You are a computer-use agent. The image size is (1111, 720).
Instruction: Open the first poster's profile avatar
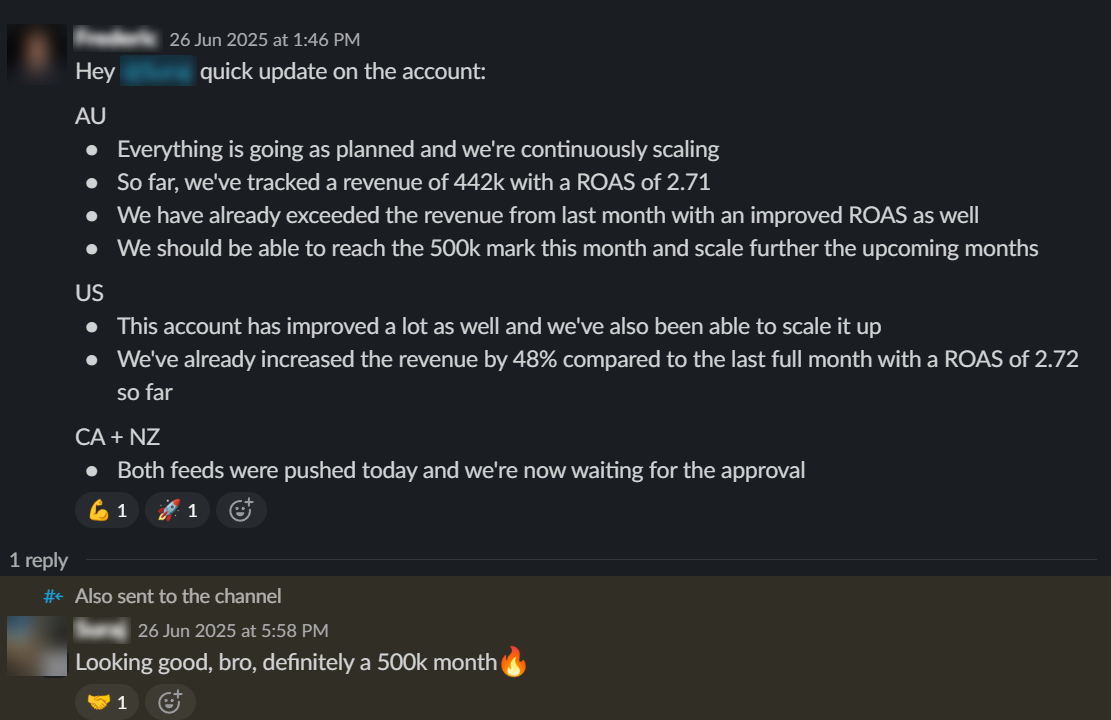(x=36, y=55)
